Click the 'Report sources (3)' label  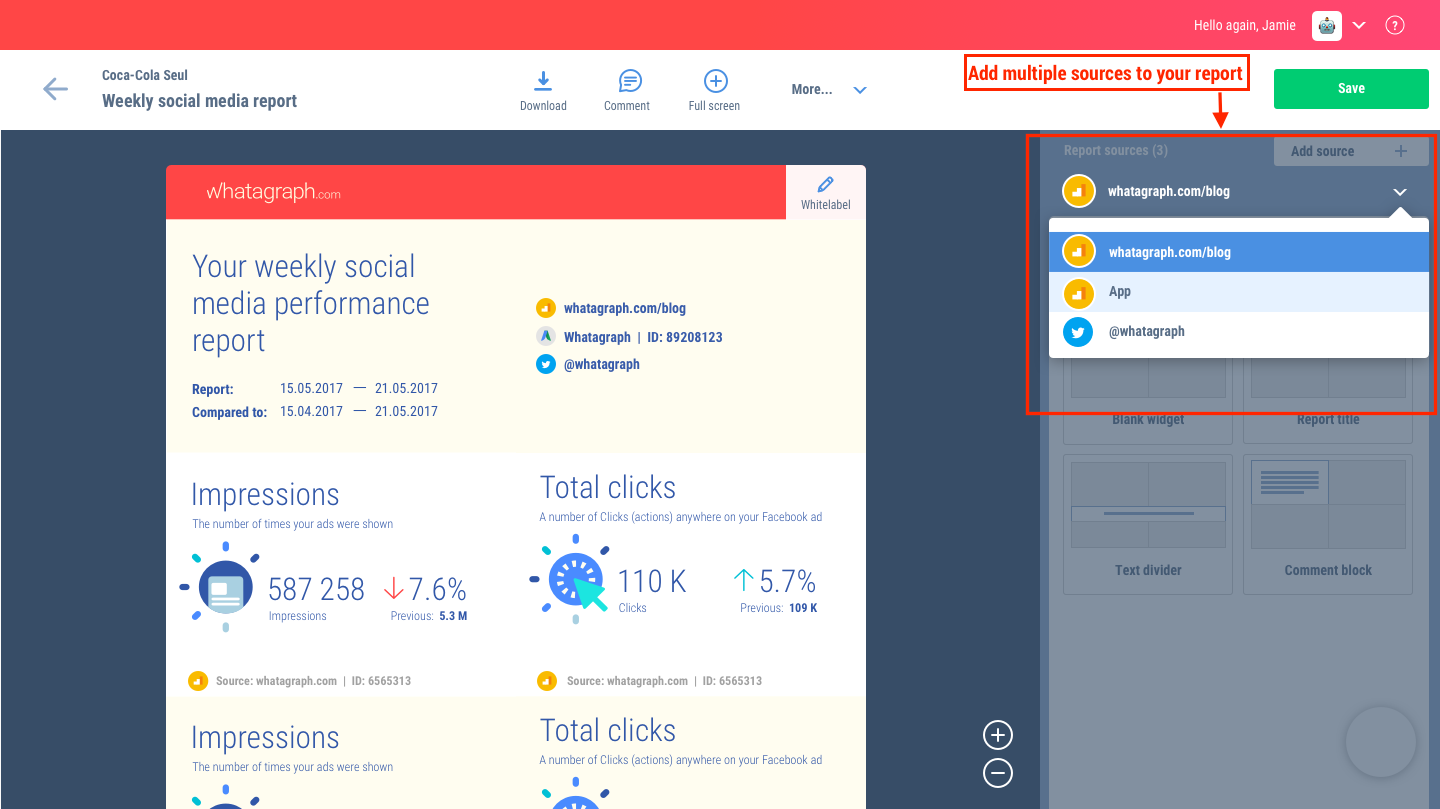[x=1116, y=151]
